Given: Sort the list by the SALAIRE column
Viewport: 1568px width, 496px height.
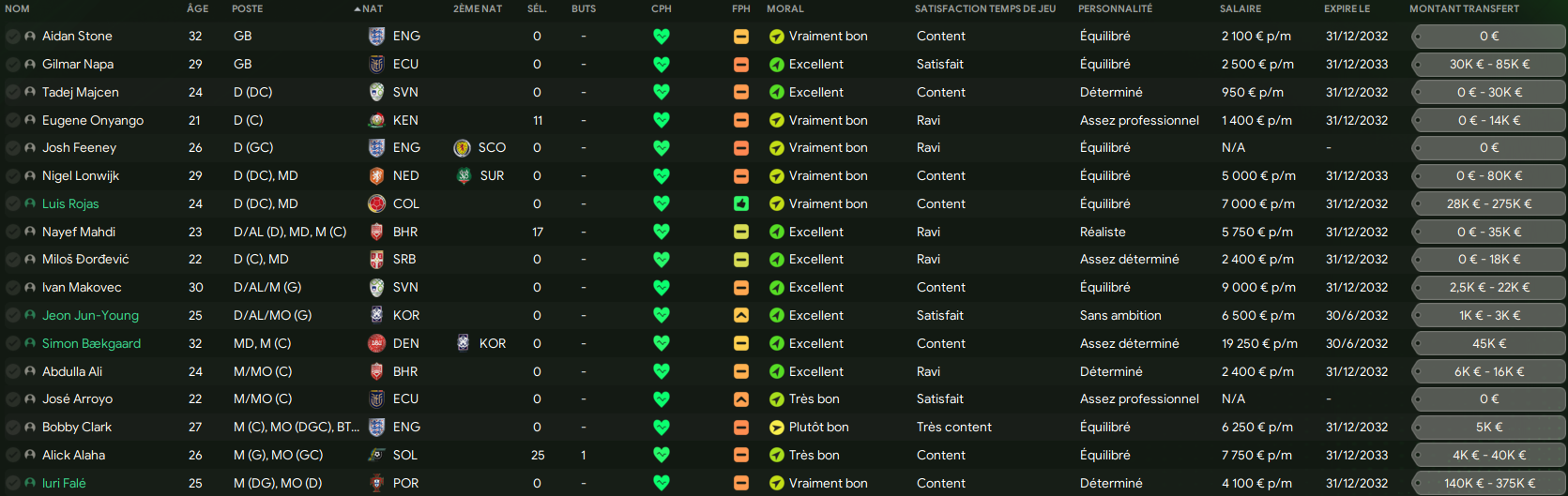Looking at the screenshot, I should (1241, 8).
